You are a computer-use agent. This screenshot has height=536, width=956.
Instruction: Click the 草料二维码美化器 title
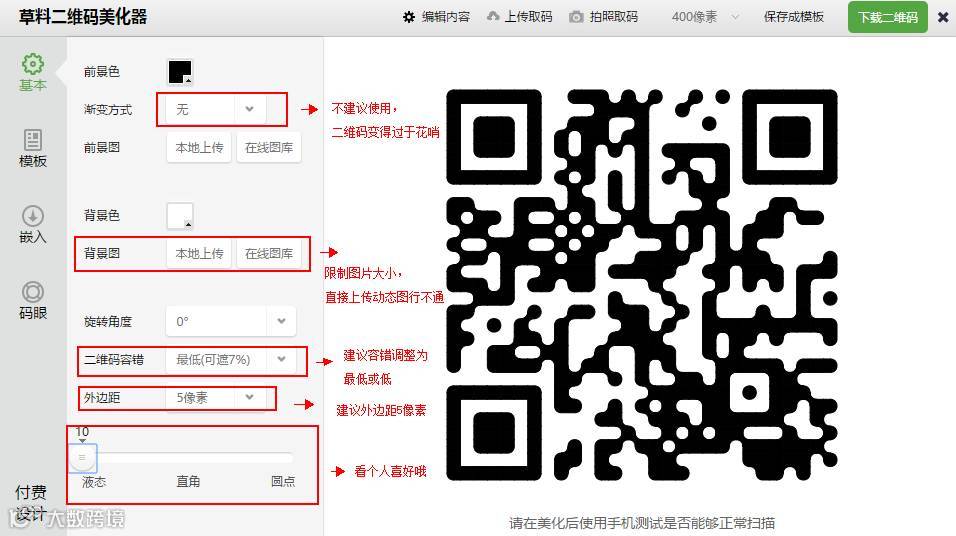coord(84,17)
